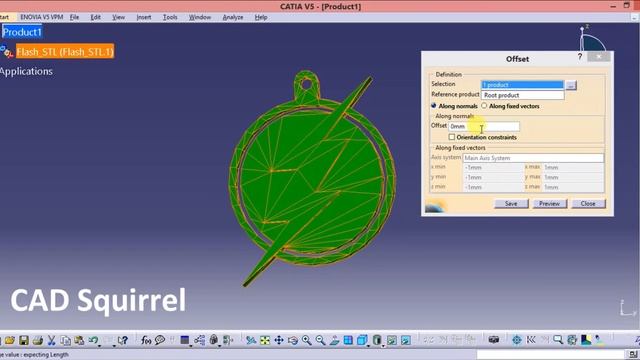This screenshot has height=360, width=640.
Task: Expand Isometric View quick views dropdown
Action: 369,346
